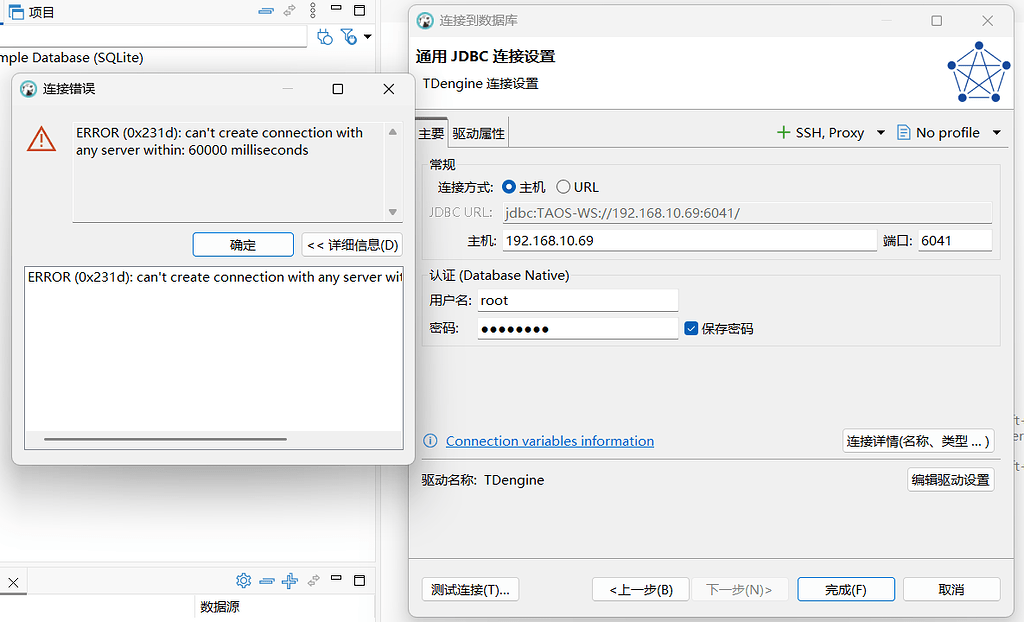Click the TDengine network logo icon
The width and height of the screenshot is (1024, 622).
(x=978, y=72)
